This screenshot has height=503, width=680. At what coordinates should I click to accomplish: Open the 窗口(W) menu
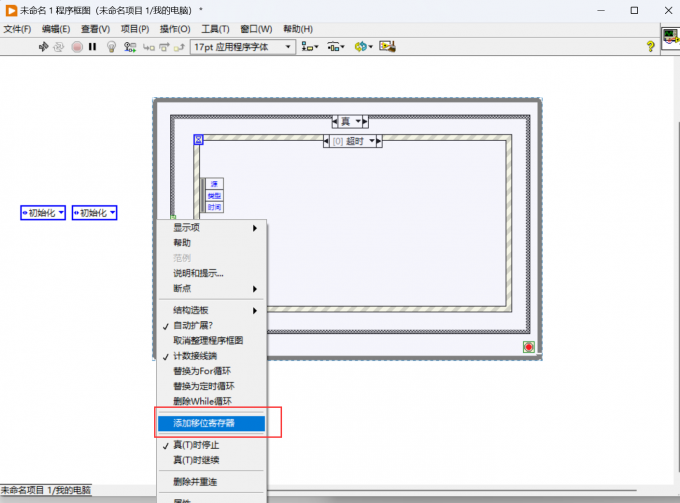tap(256, 29)
